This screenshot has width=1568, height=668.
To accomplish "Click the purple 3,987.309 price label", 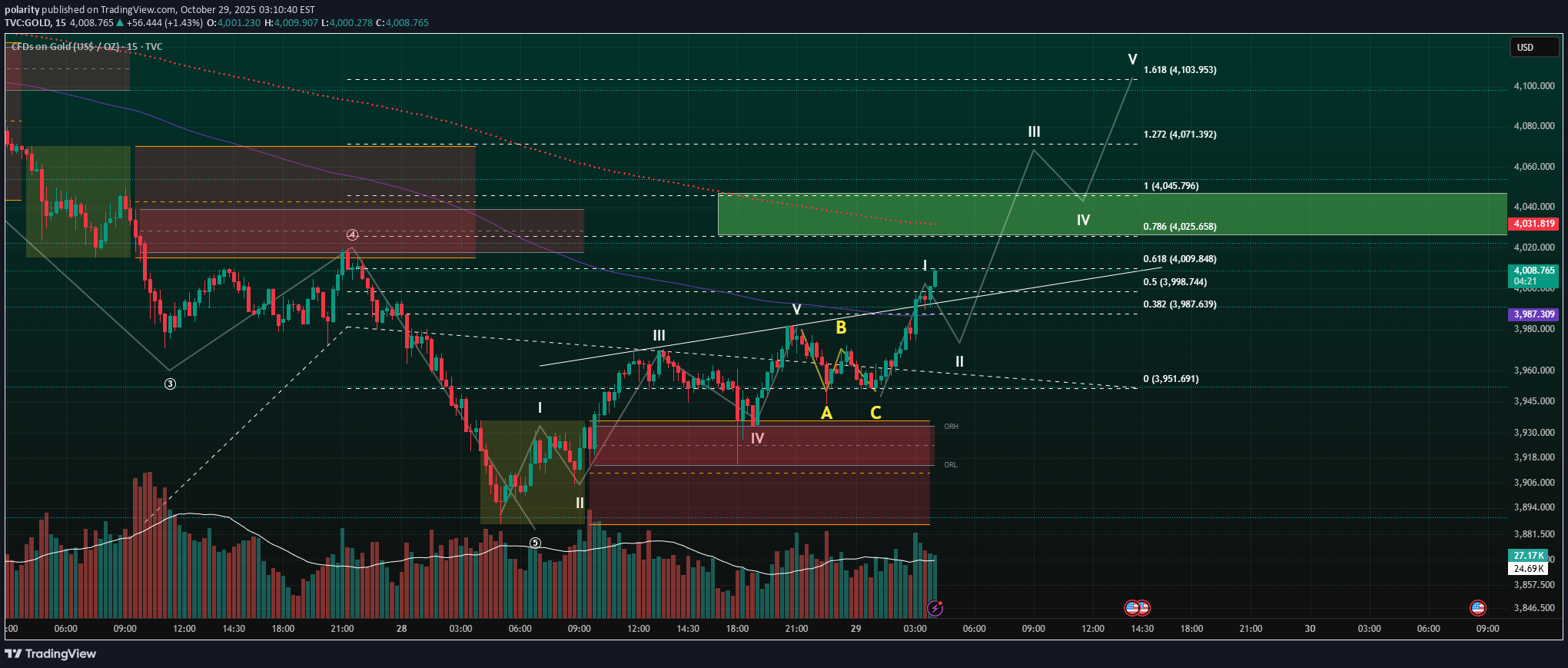I will (1533, 314).
